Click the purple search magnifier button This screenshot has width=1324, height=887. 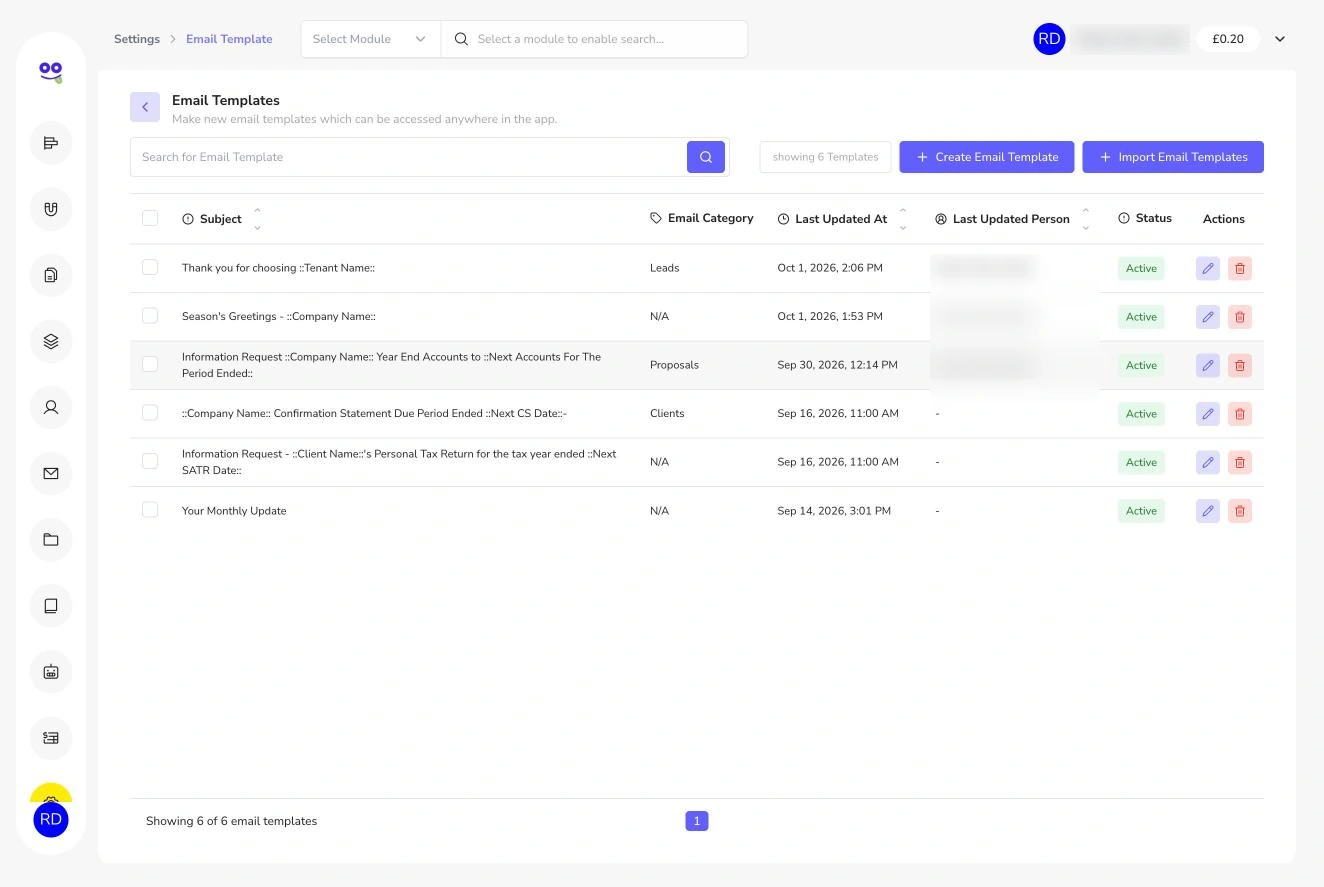point(706,157)
